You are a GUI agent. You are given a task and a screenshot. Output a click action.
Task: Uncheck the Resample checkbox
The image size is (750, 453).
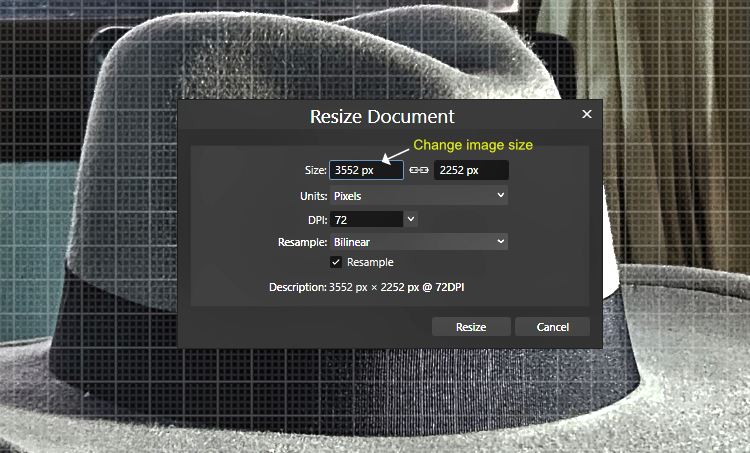point(336,262)
